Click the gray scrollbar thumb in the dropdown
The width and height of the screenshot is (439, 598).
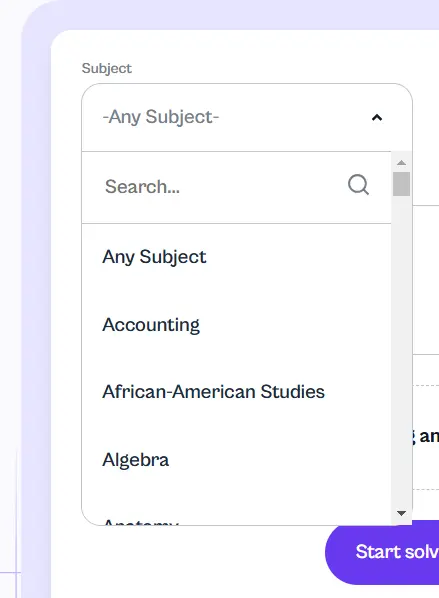(x=401, y=184)
